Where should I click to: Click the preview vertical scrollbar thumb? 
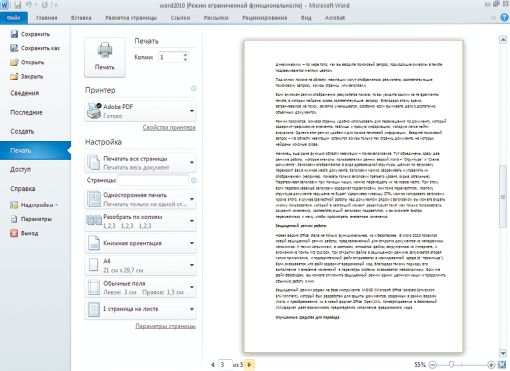pos(503,197)
